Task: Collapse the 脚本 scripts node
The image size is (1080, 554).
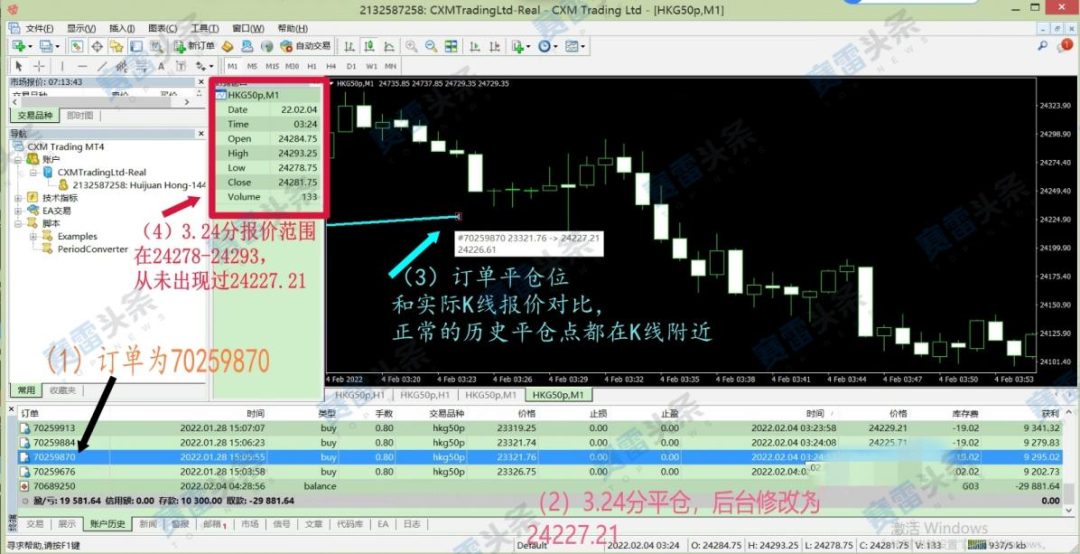Action: 19,223
